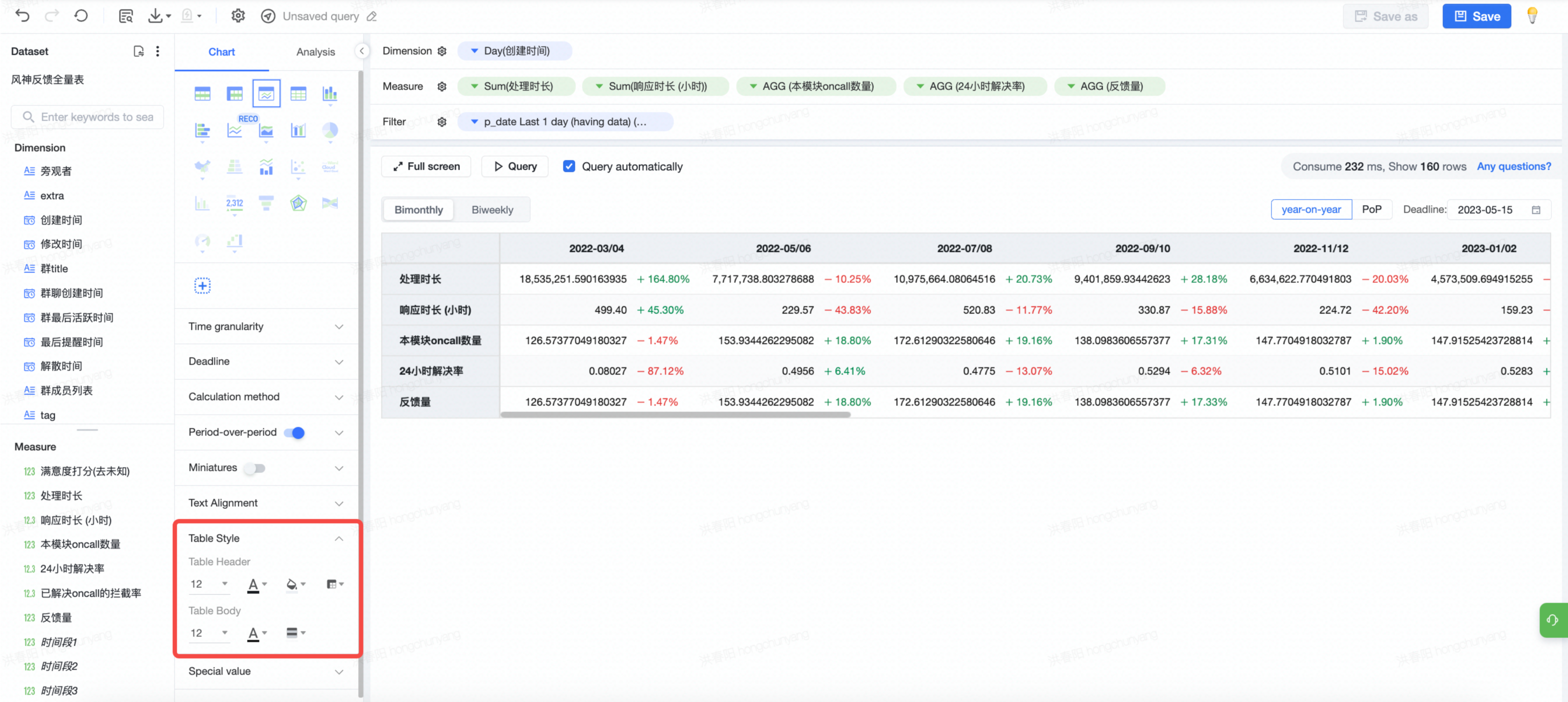Collapse the chart panel with the arrow button
Viewport: 1568px width, 702px height.
(362, 51)
